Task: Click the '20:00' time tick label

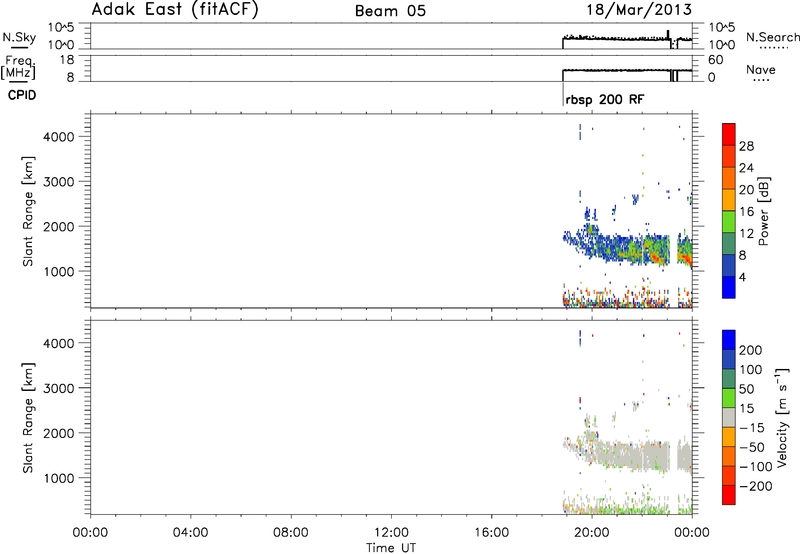Action: coord(592,533)
